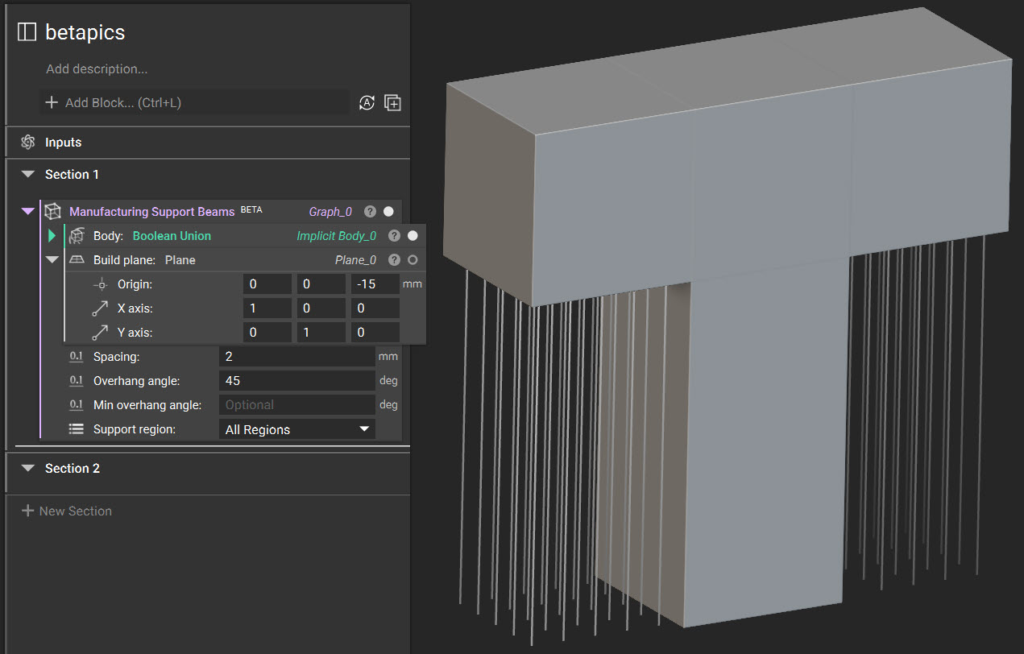Select the Section 2 header label
Viewport: 1024px width, 654px height.
pyautogui.click(x=72, y=468)
